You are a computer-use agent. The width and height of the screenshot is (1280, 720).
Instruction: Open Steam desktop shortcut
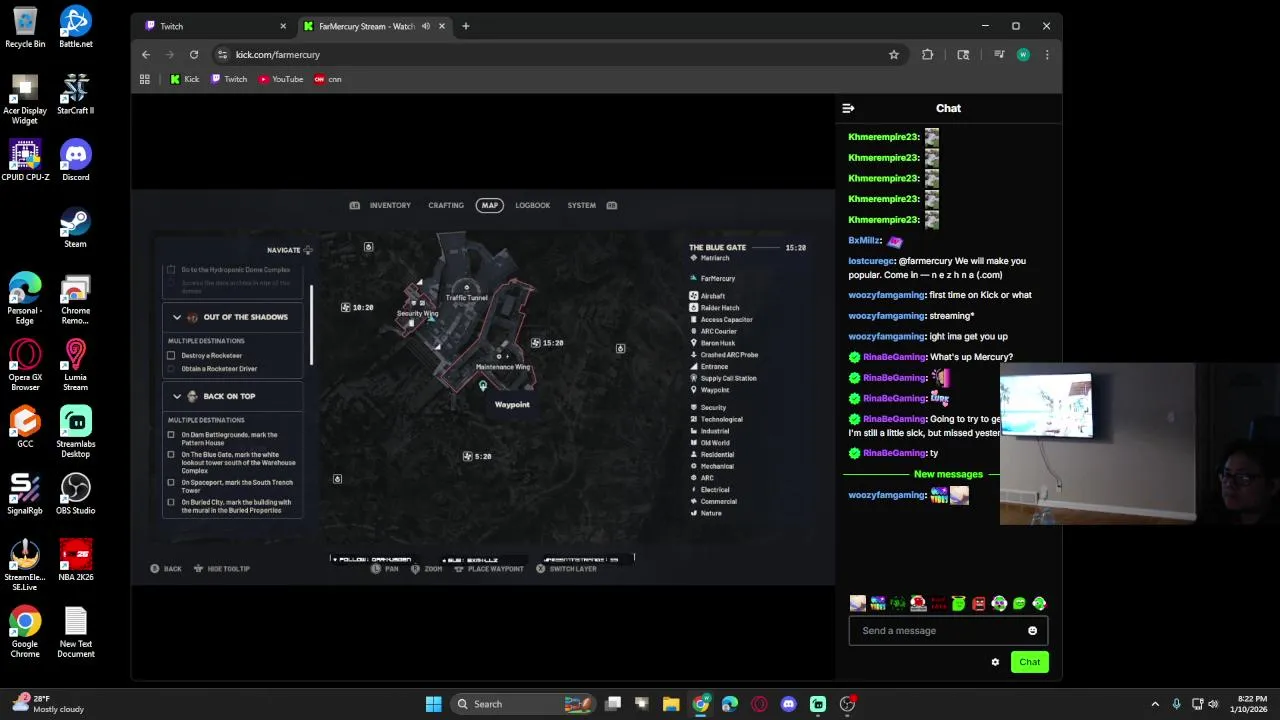75,227
